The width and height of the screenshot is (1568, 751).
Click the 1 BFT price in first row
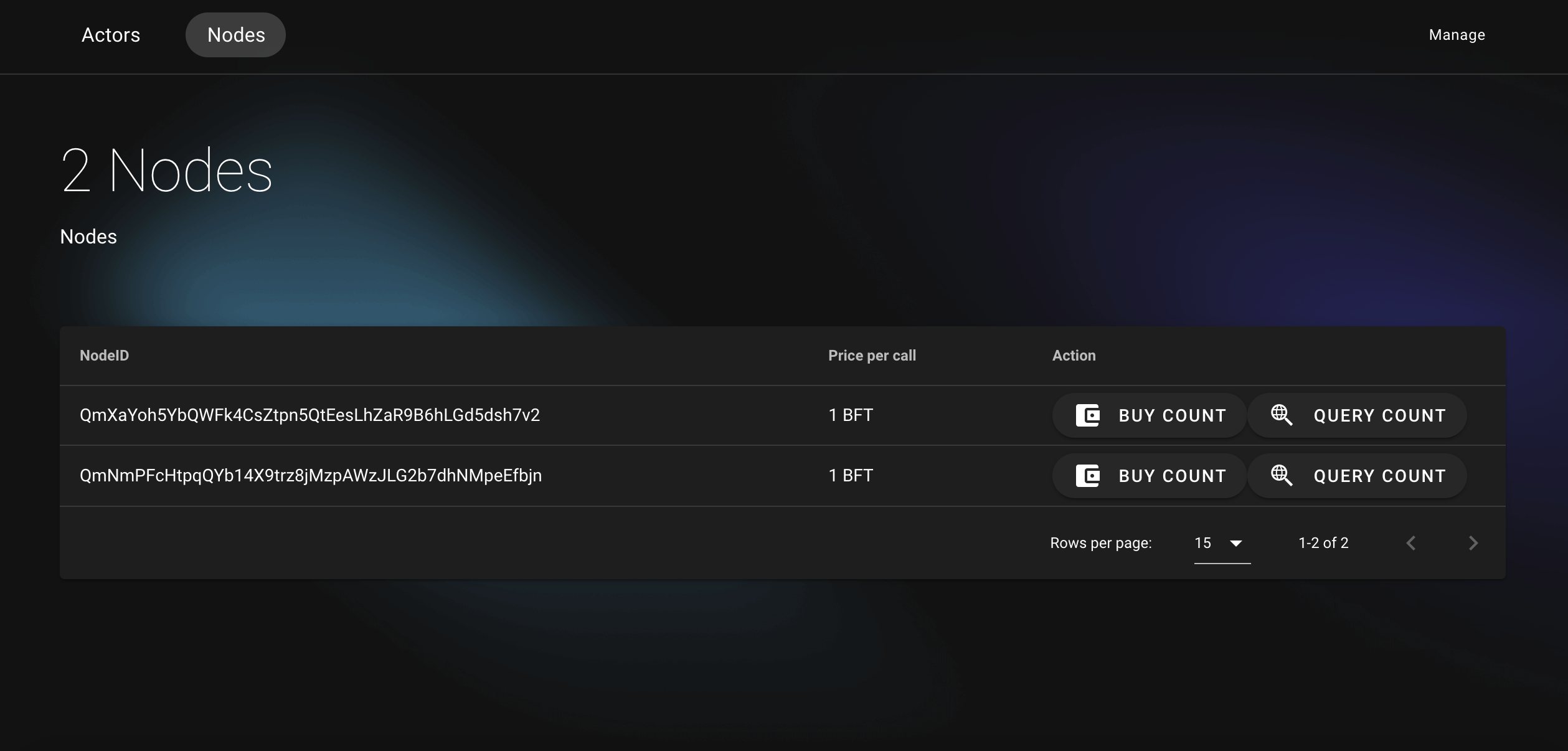[851, 415]
